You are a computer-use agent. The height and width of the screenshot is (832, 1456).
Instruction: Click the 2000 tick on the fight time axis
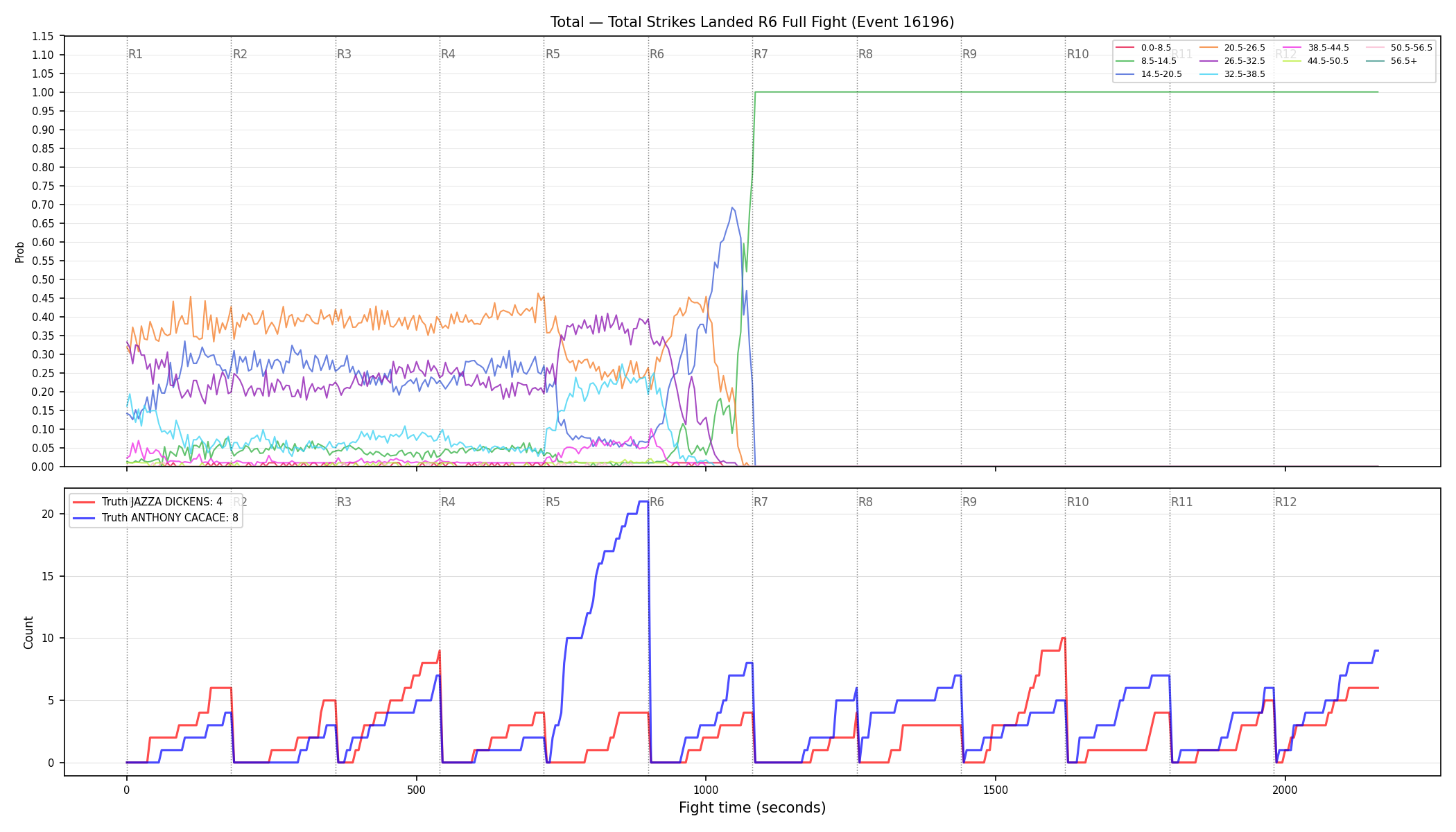tap(1285, 790)
